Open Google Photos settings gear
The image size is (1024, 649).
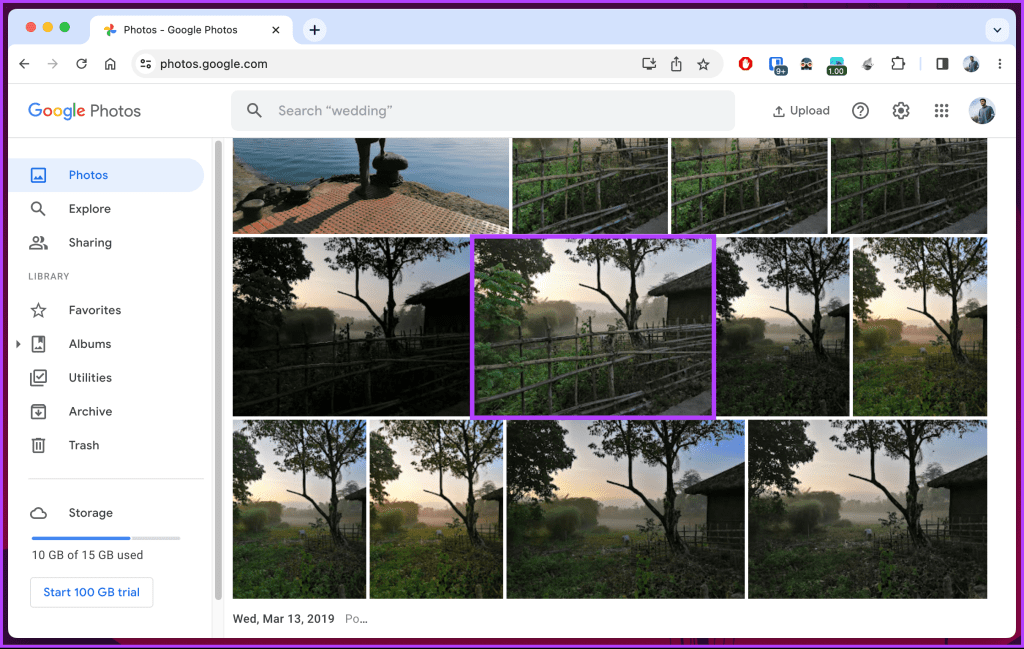(x=900, y=110)
